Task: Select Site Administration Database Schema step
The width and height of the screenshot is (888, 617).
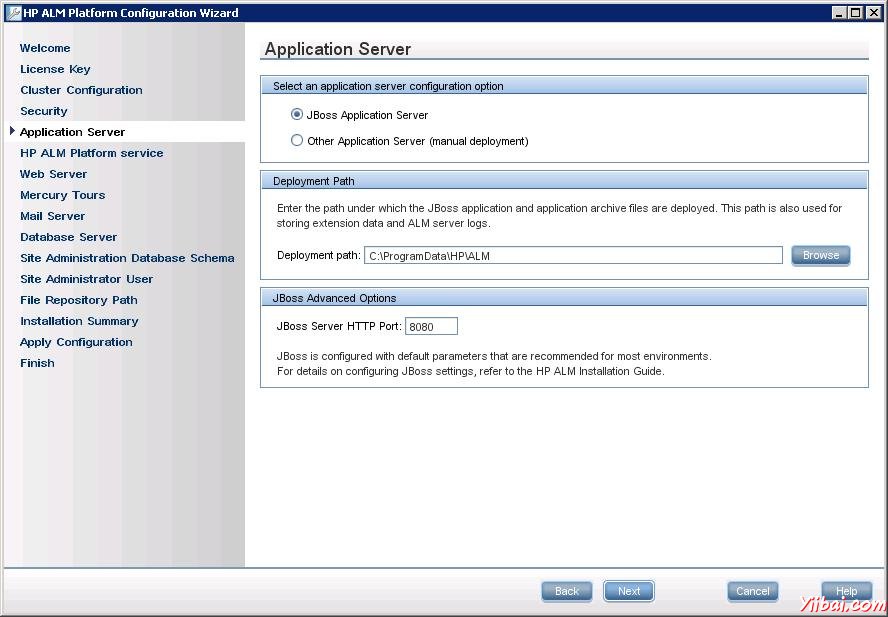Action: click(x=127, y=258)
